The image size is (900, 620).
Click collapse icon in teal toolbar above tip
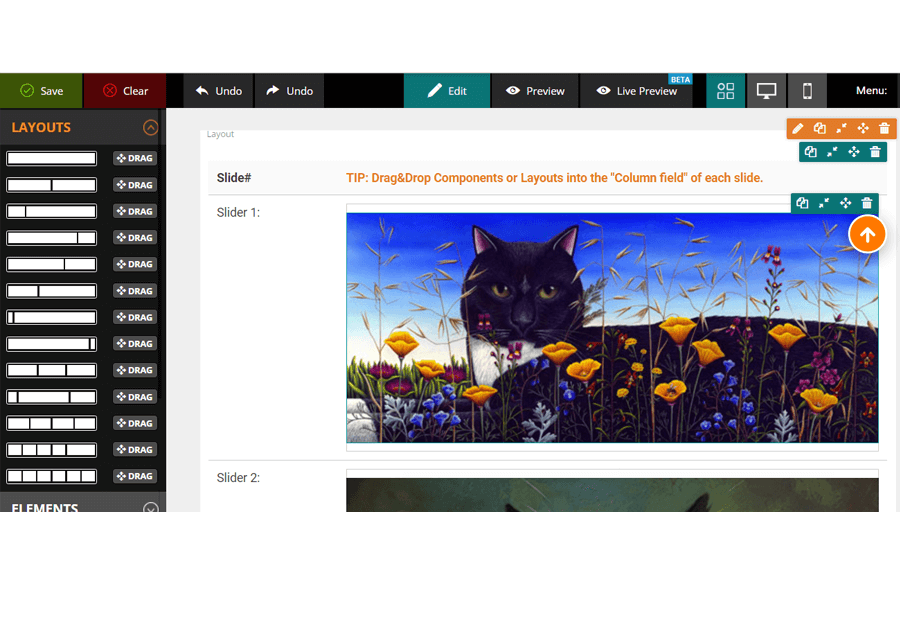pyautogui.click(x=832, y=152)
